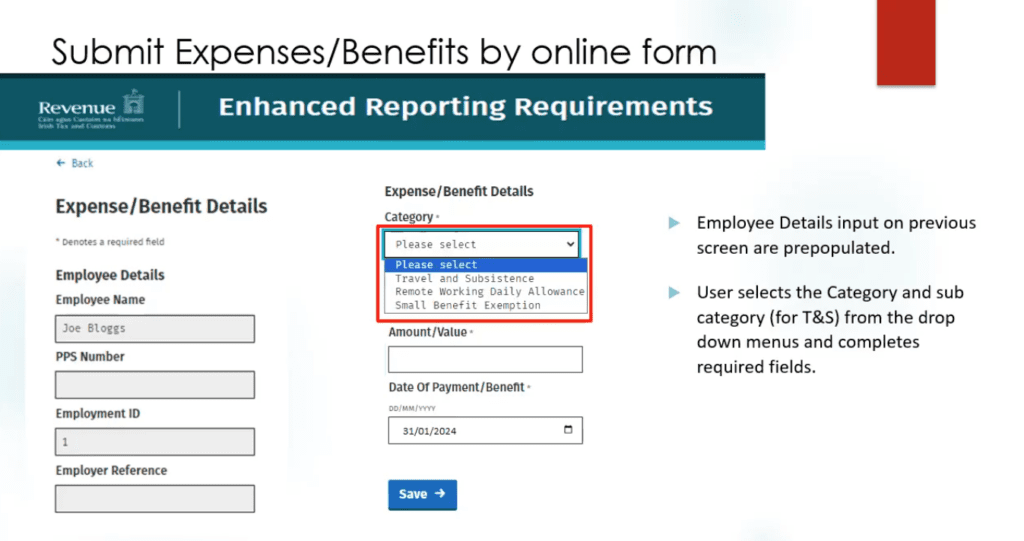Click the PPS Number field

coord(155,385)
